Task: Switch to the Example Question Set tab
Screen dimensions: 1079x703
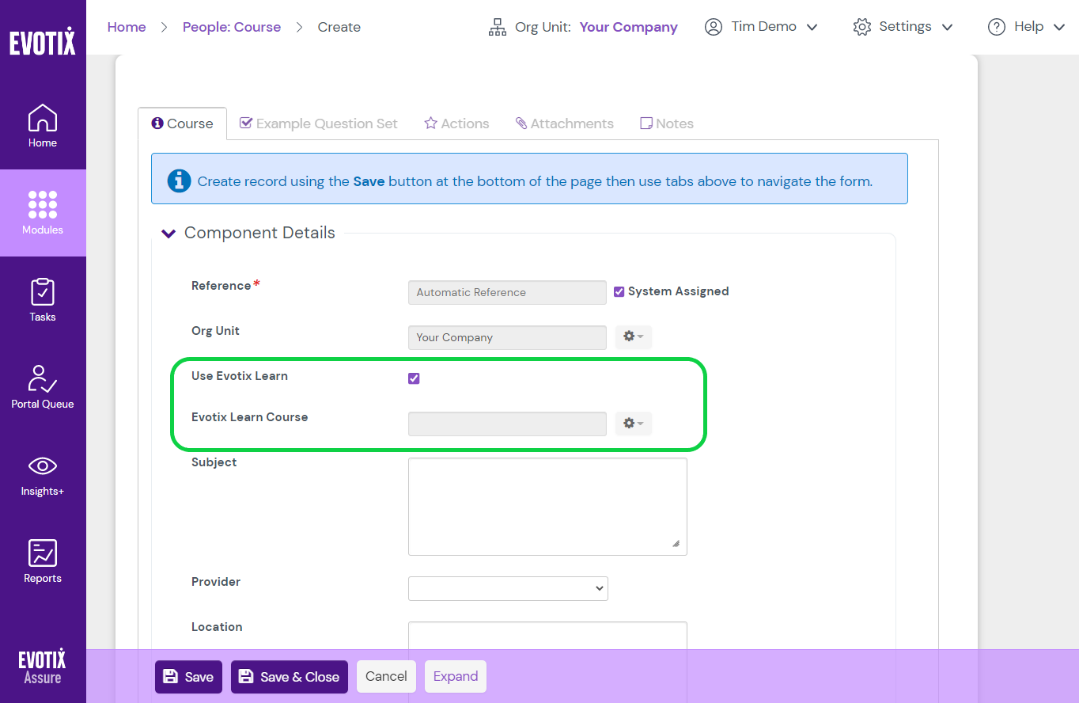Action: click(x=318, y=122)
